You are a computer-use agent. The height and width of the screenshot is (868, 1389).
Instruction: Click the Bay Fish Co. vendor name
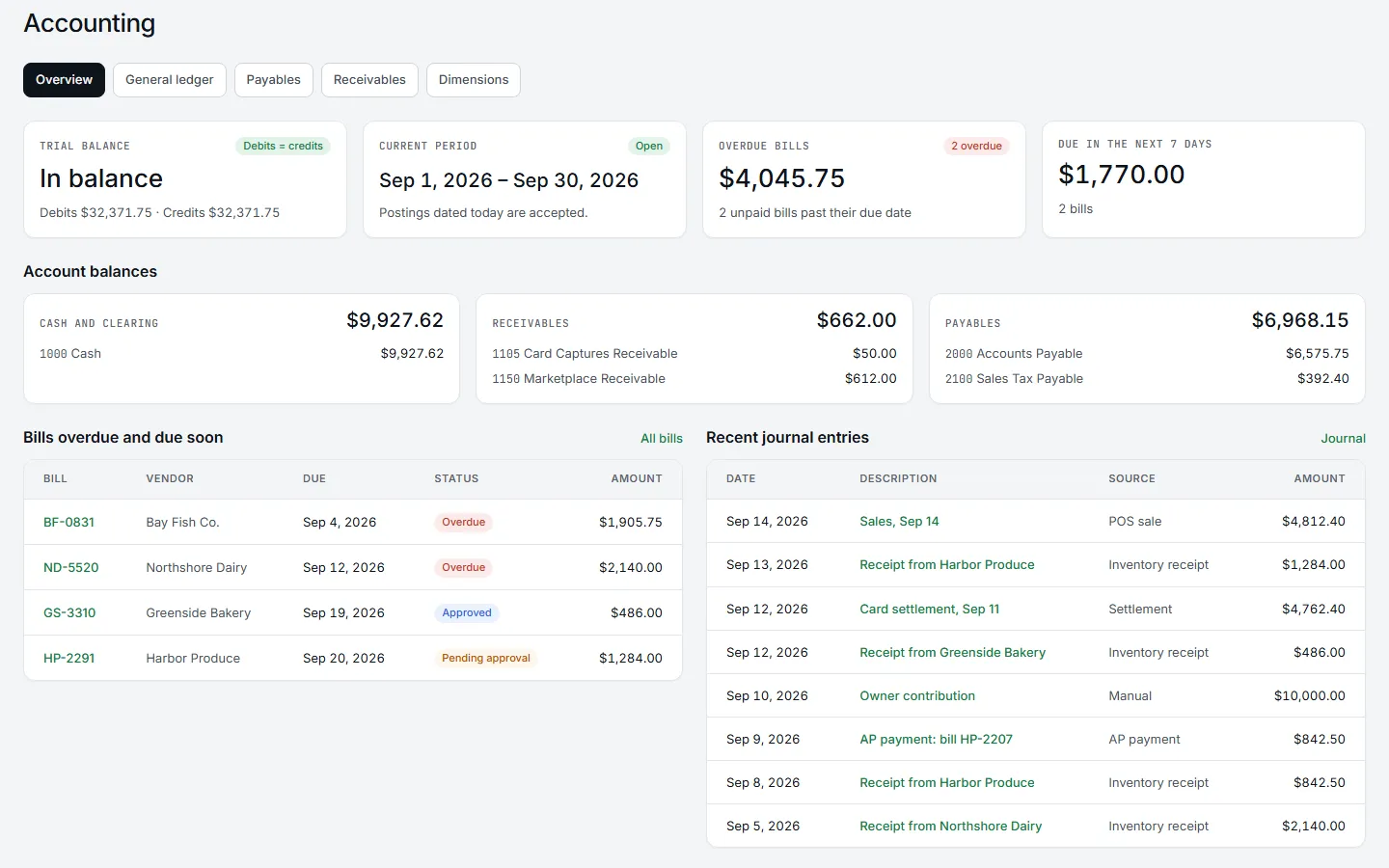182,522
